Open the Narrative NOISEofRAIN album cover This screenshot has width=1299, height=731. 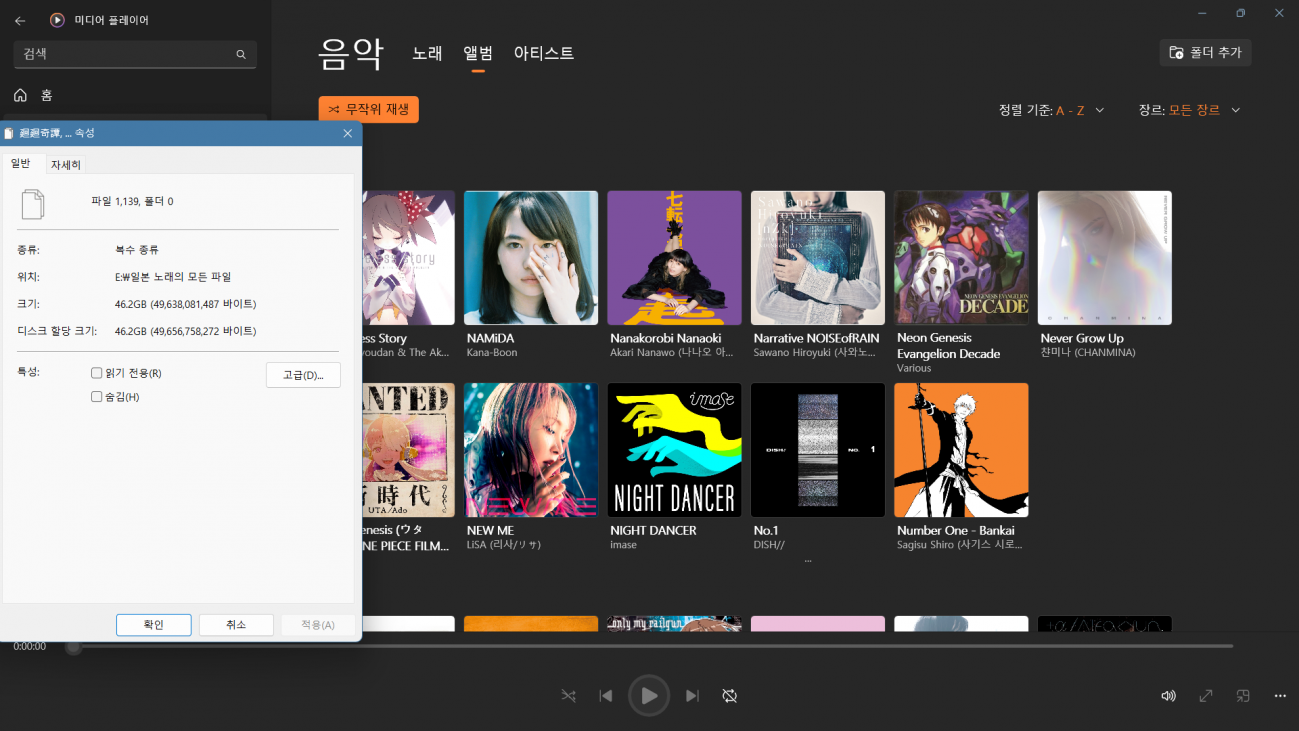click(818, 258)
